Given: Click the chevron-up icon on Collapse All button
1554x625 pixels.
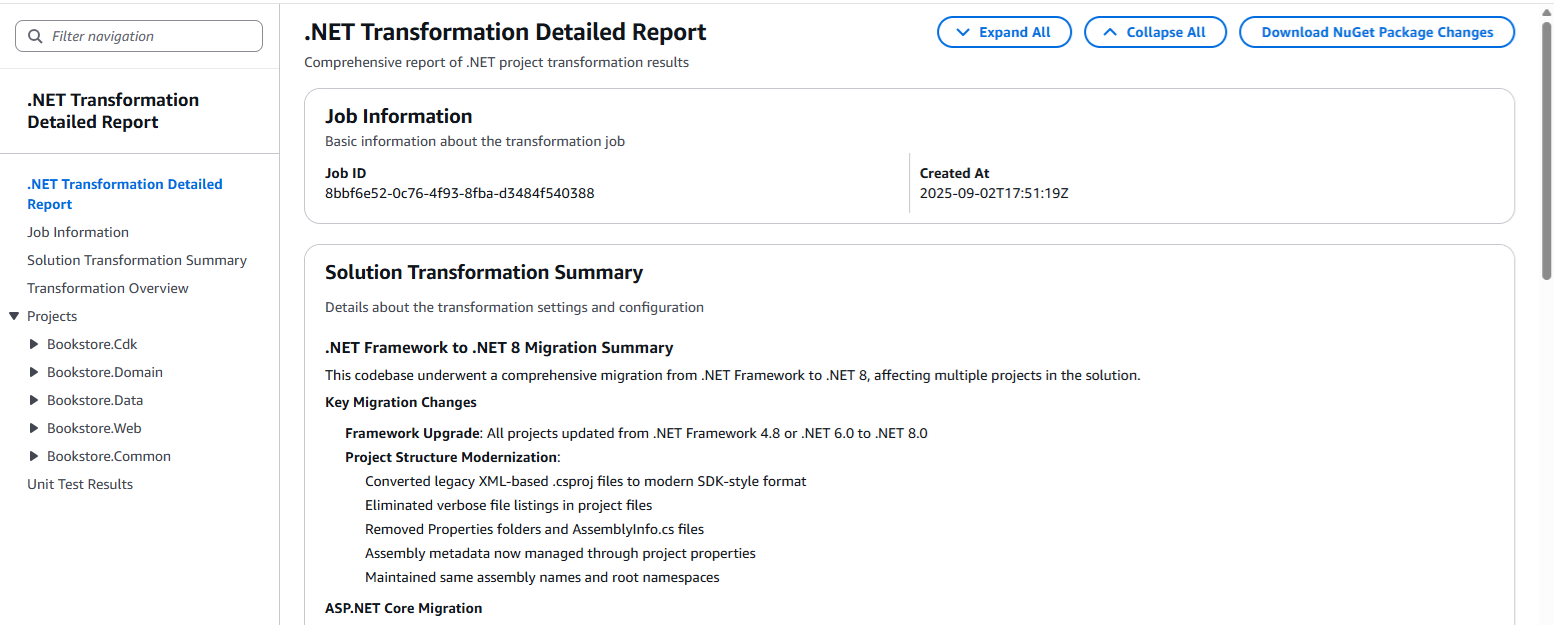Looking at the screenshot, I should click(x=1110, y=31).
